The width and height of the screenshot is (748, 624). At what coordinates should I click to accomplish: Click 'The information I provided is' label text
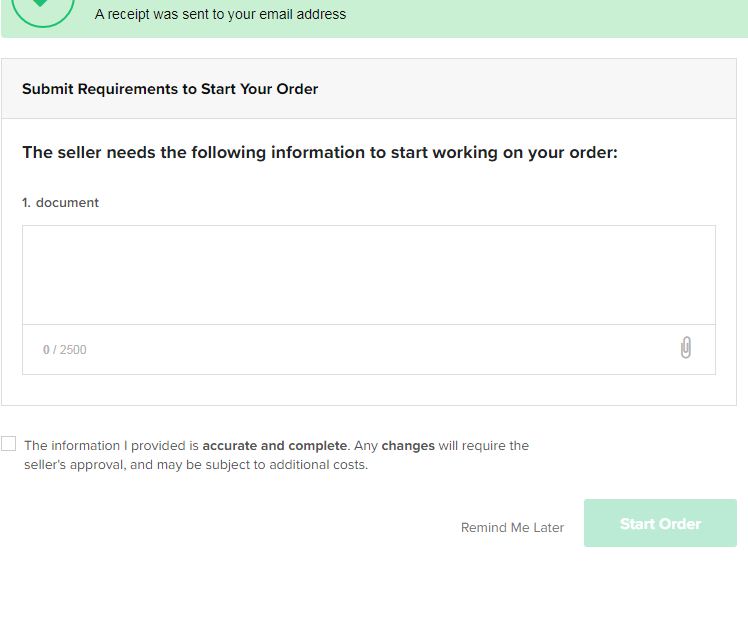point(111,446)
